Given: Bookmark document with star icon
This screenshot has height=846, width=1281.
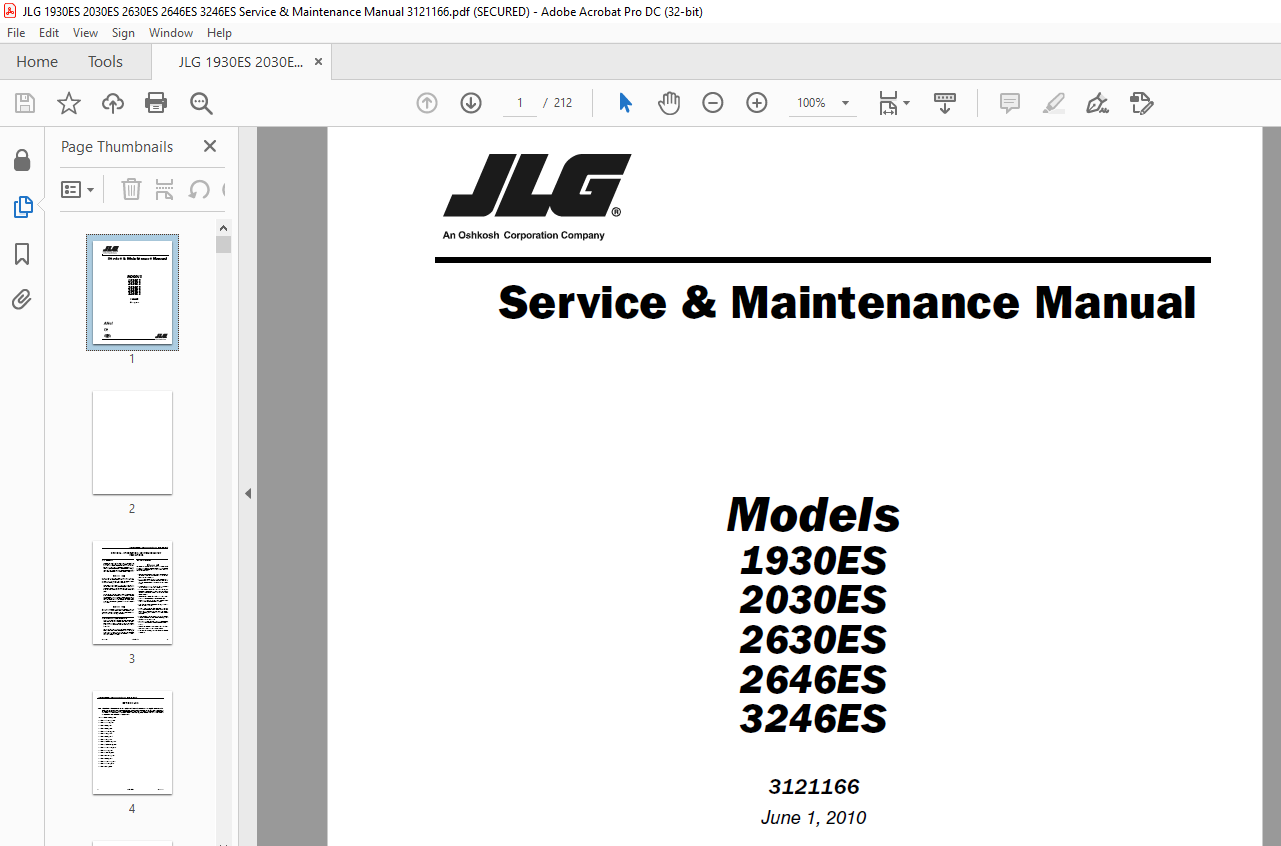Looking at the screenshot, I should (x=69, y=103).
